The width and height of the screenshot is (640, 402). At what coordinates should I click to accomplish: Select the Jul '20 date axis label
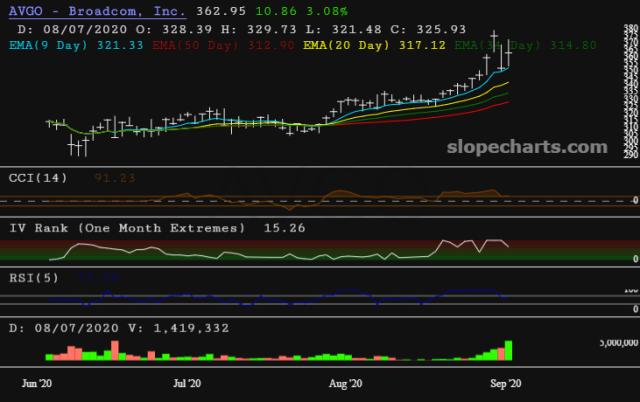click(188, 383)
